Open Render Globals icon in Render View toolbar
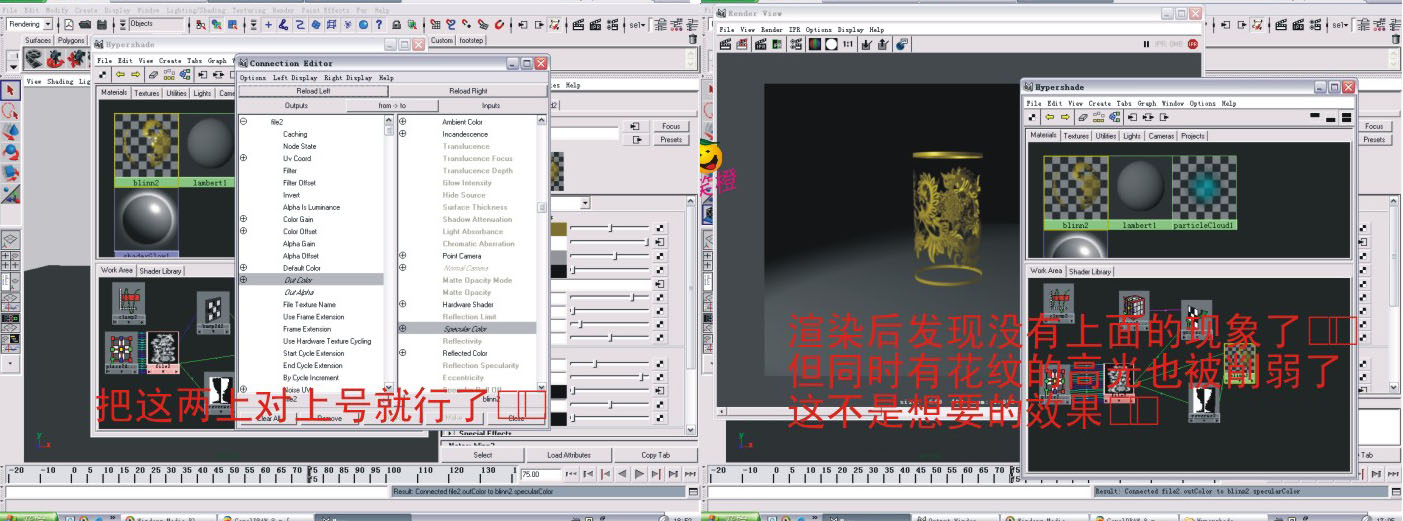The height and width of the screenshot is (521, 1403). tap(796, 44)
